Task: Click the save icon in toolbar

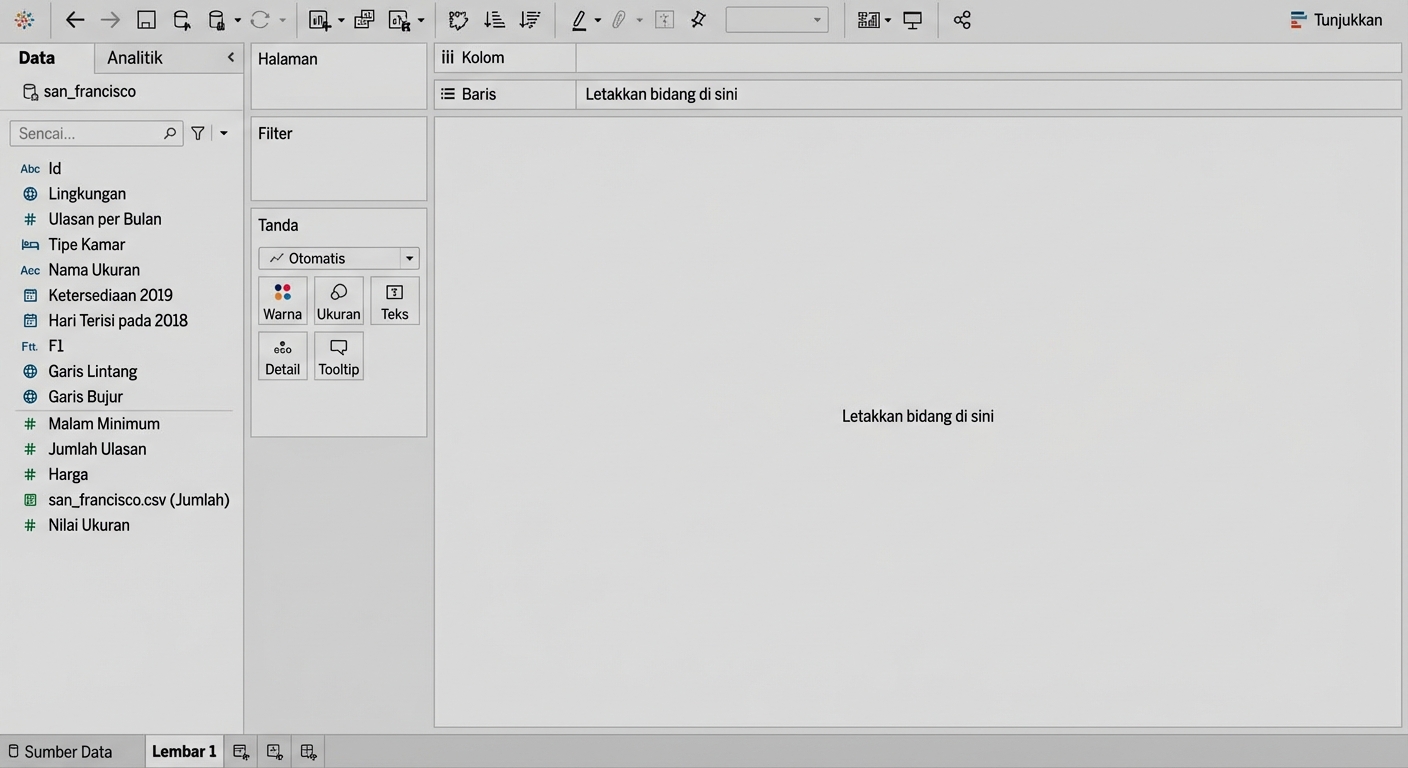Action: point(146,20)
